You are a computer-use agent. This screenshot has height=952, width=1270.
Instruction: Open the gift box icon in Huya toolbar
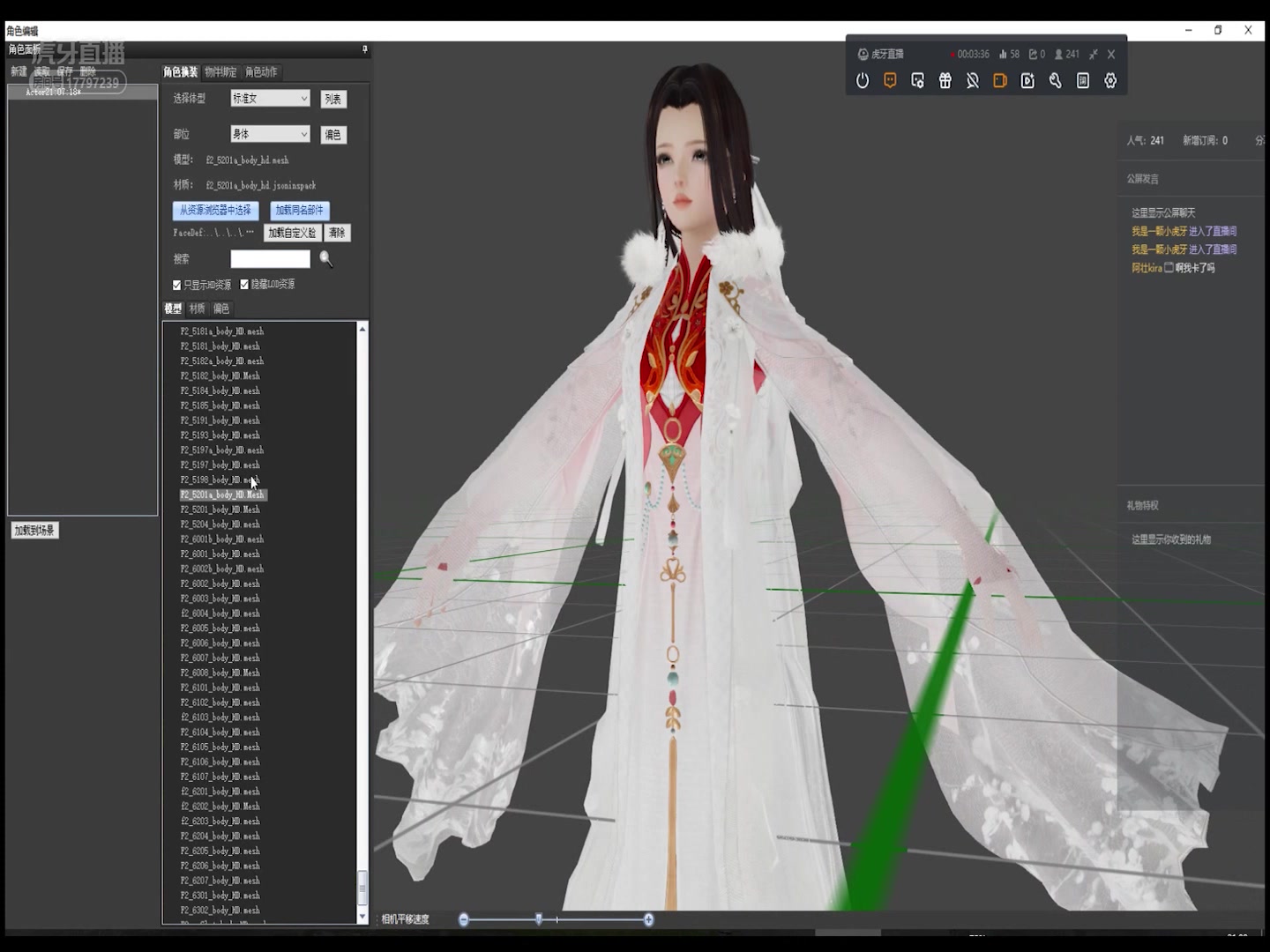(x=945, y=80)
